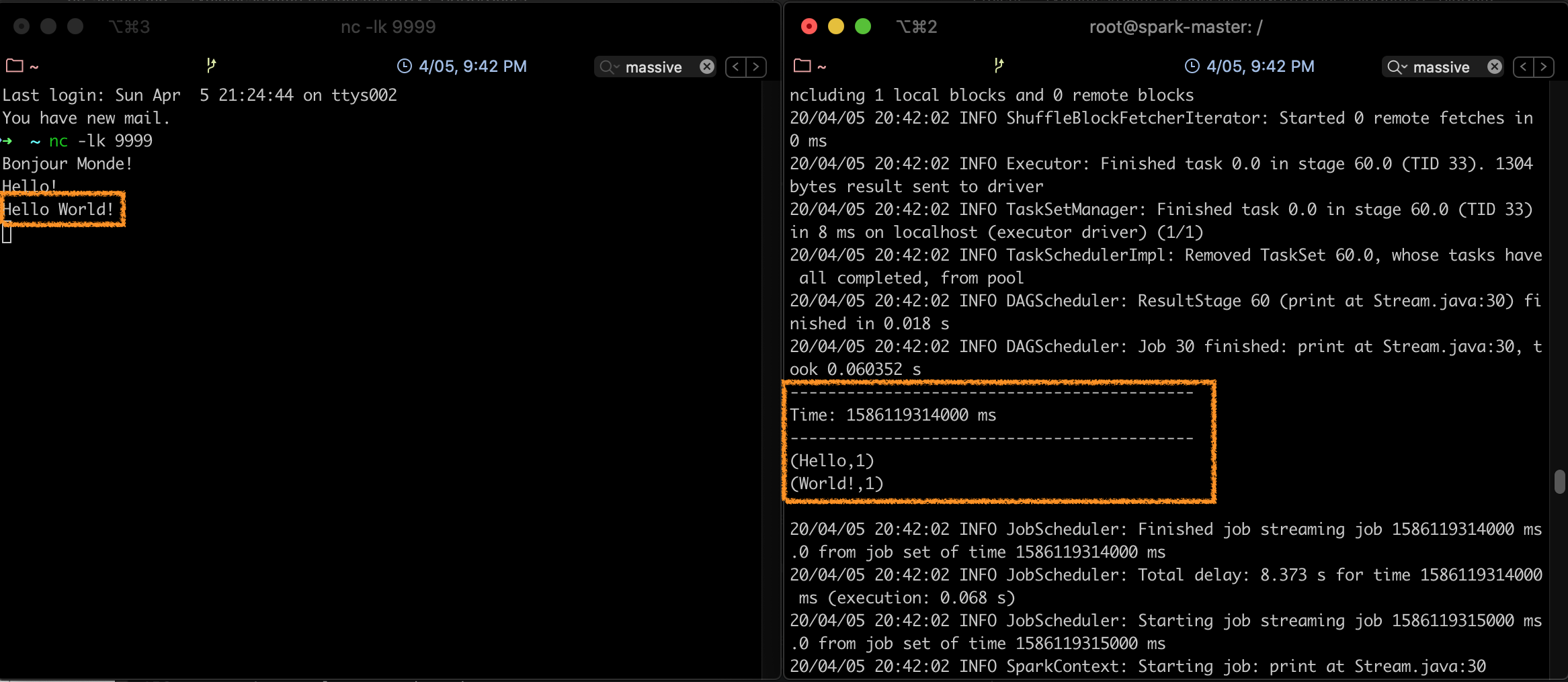Jump to next search match in the right pane
The image size is (1568, 682).
pos(1544,67)
